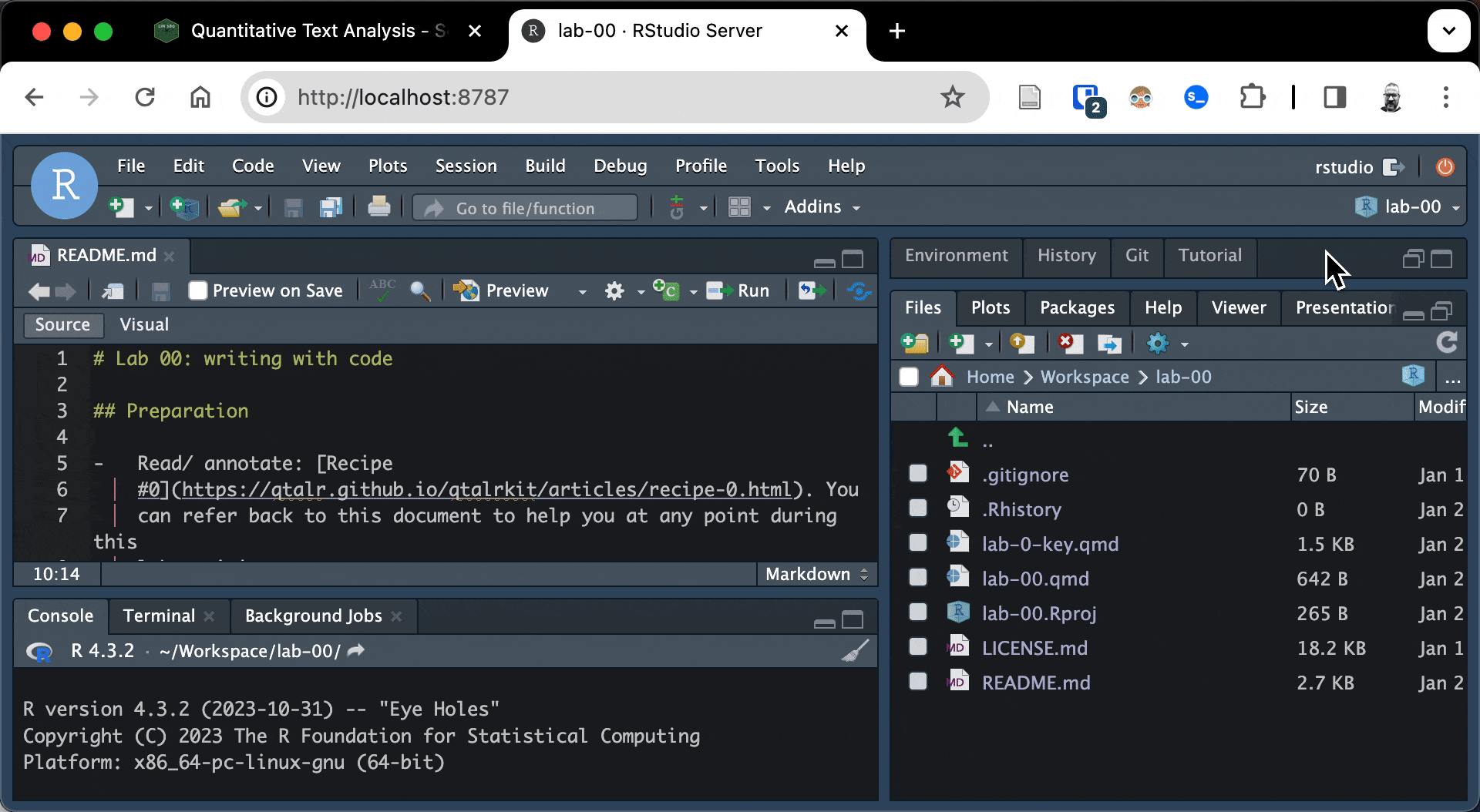Switch to Visual editor mode
The width and height of the screenshot is (1480, 812).
pos(144,325)
